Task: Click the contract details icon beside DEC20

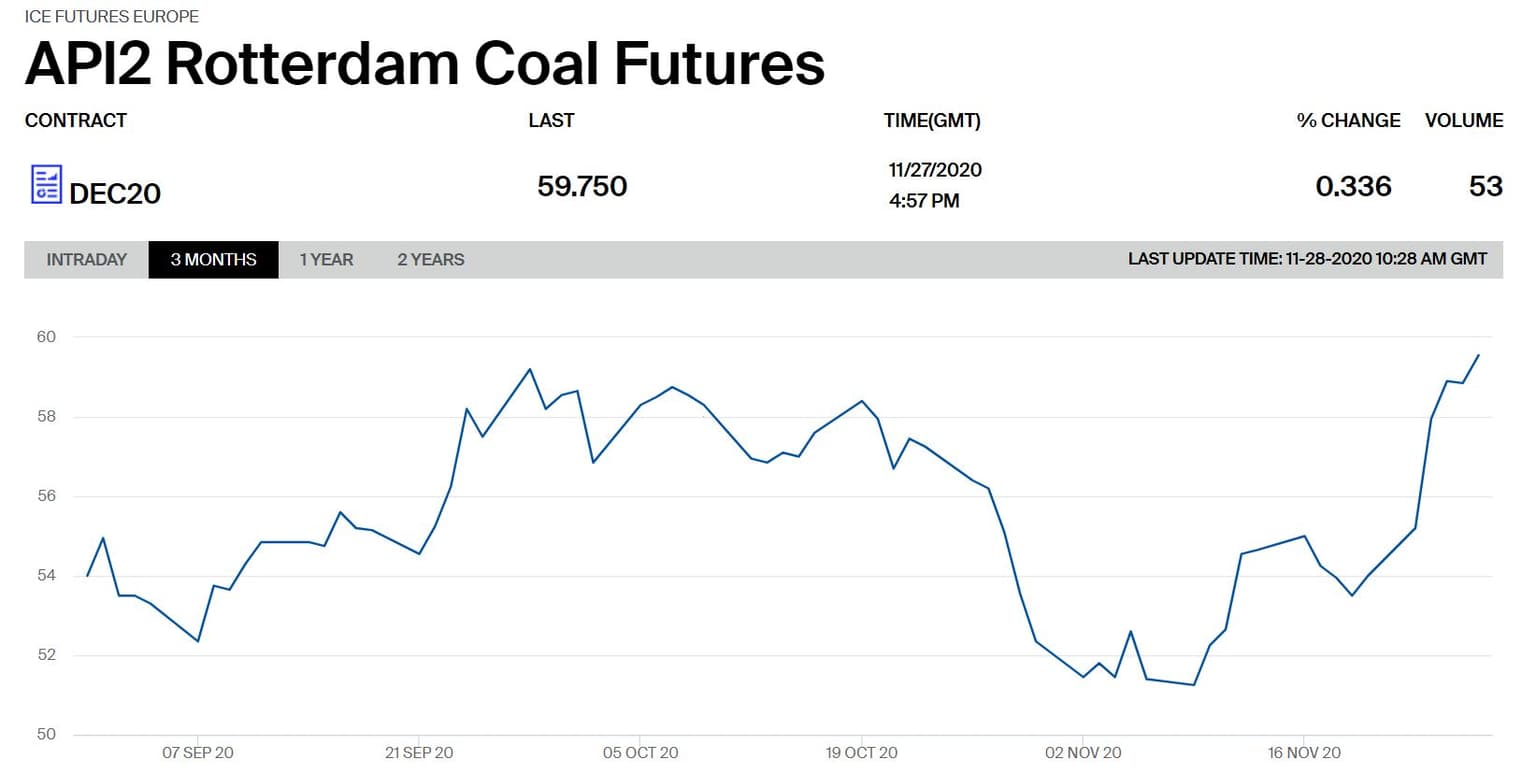Action: click(x=46, y=185)
